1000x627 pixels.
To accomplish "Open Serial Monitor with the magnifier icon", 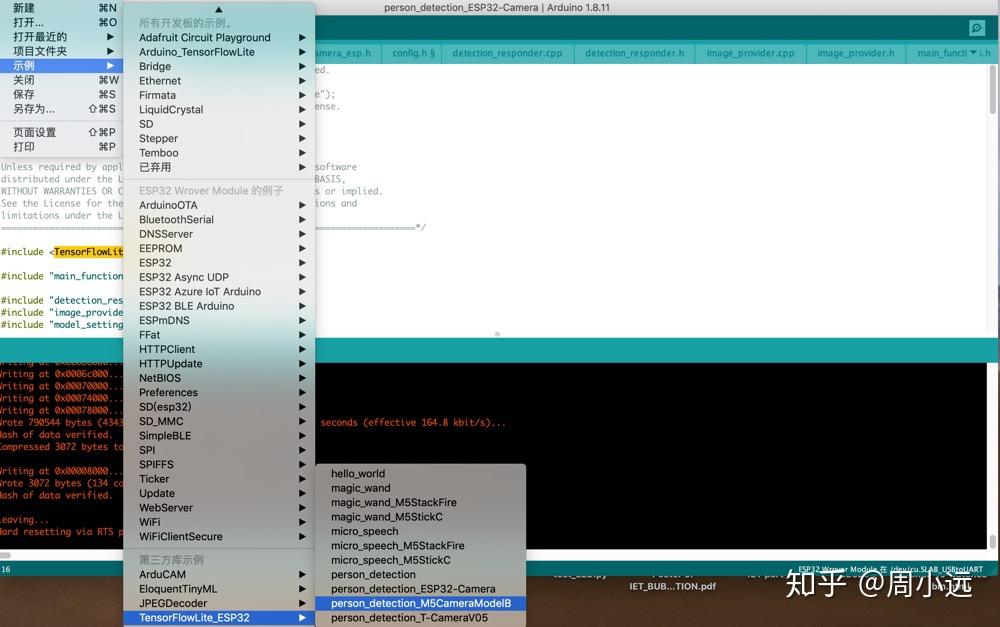I will 976,28.
